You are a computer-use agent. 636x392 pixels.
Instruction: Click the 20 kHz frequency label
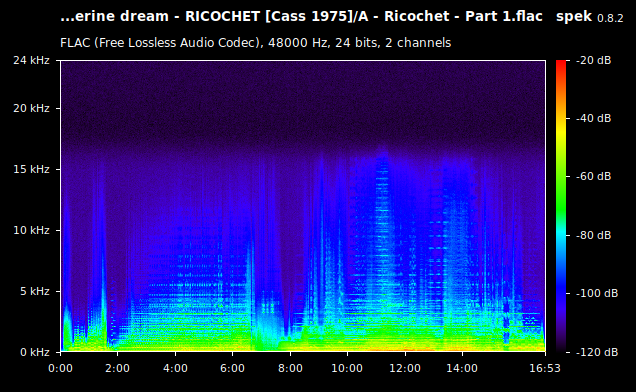point(31,108)
